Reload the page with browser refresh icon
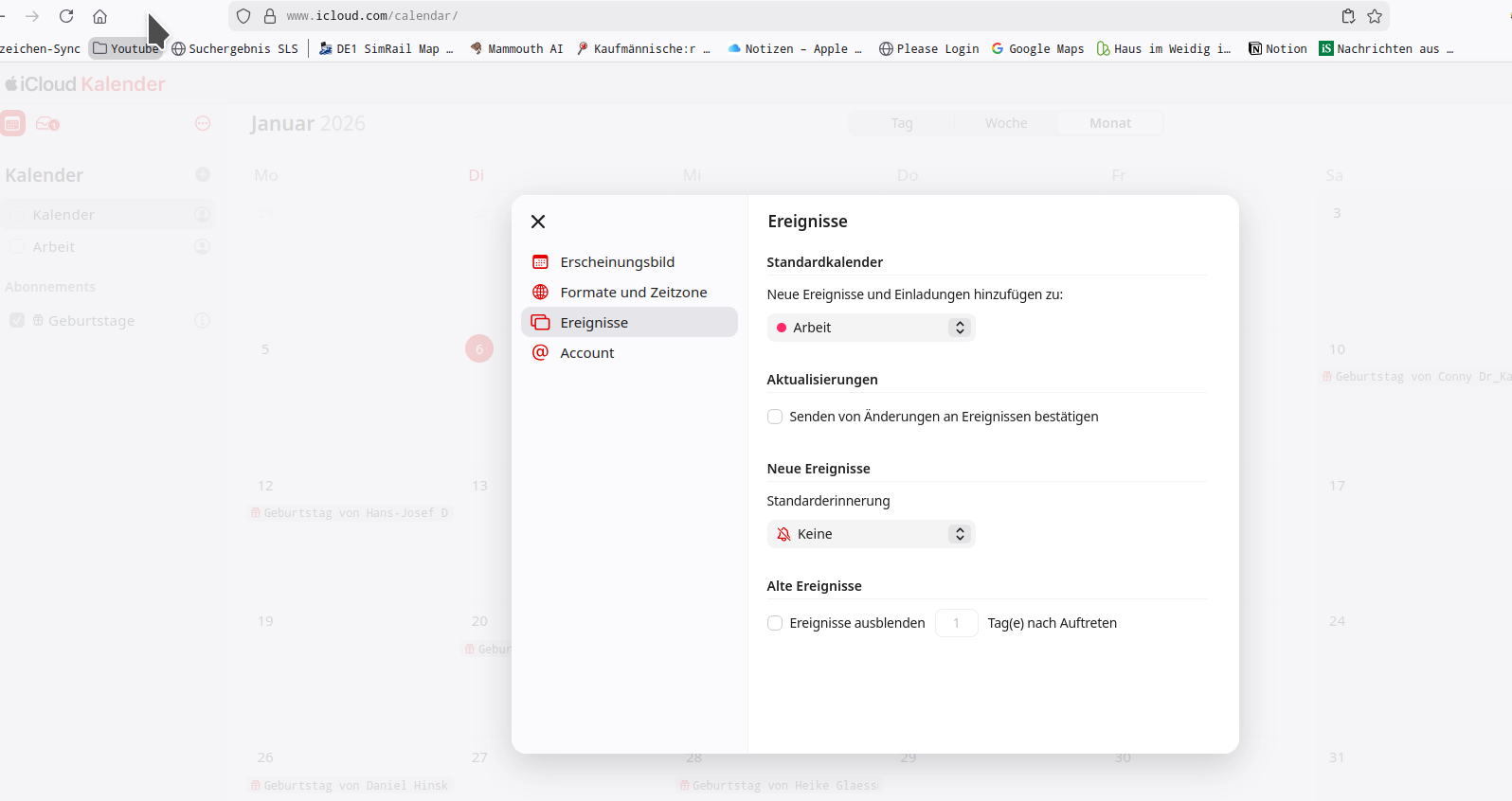This screenshot has width=1512, height=801. [x=66, y=16]
